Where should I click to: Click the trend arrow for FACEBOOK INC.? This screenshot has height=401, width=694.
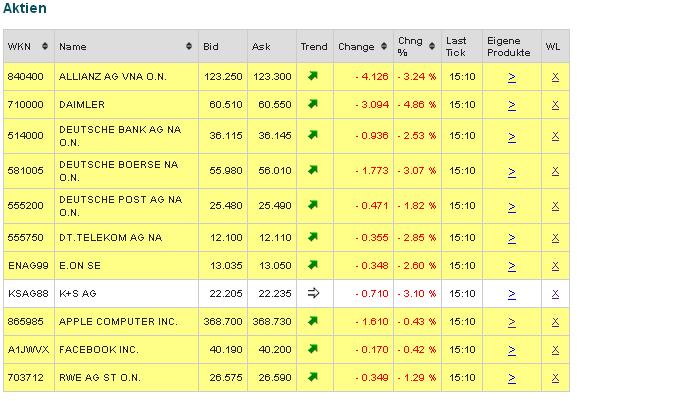click(313, 349)
